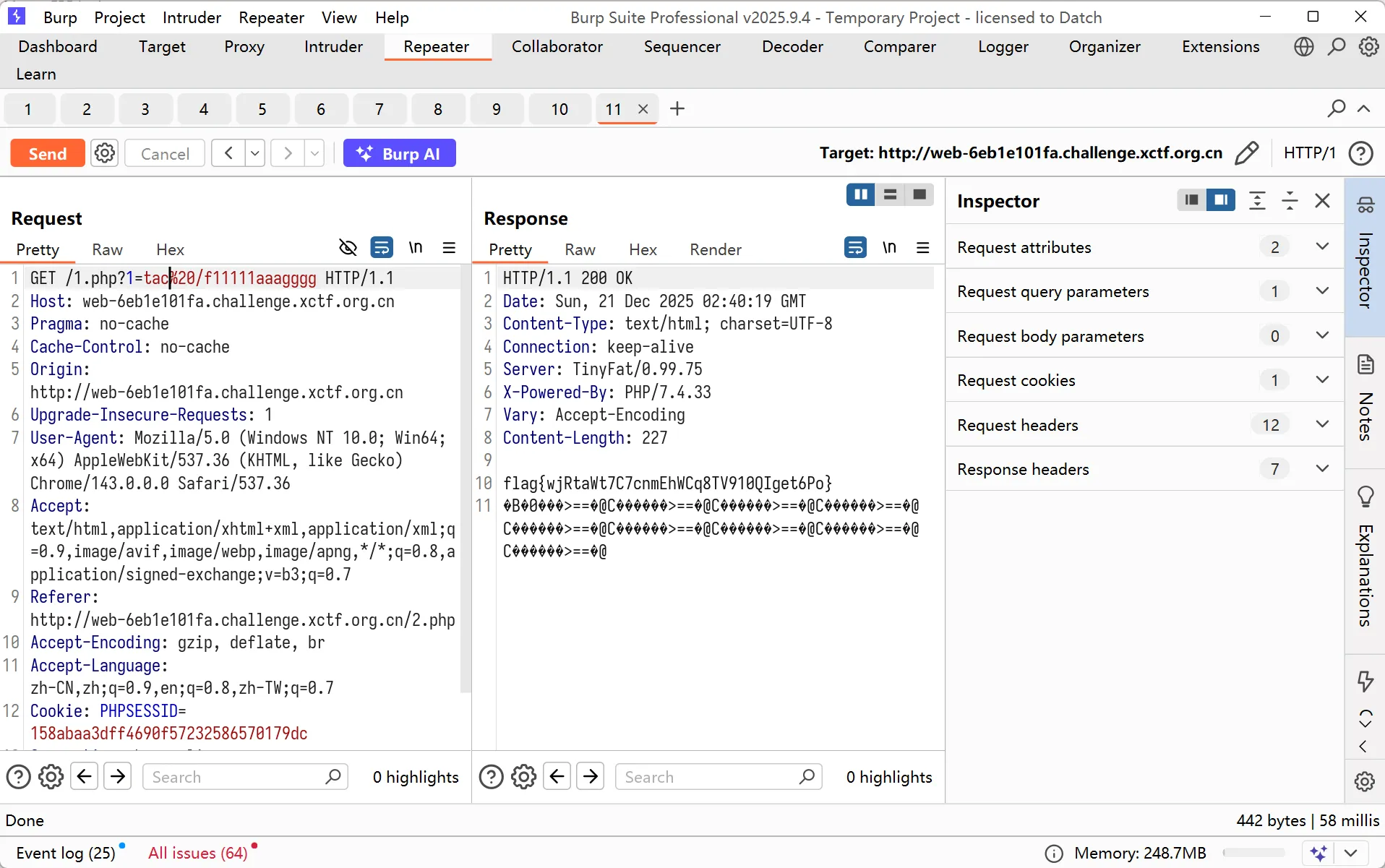Open All issues list
The image size is (1385, 868).
coord(197,853)
